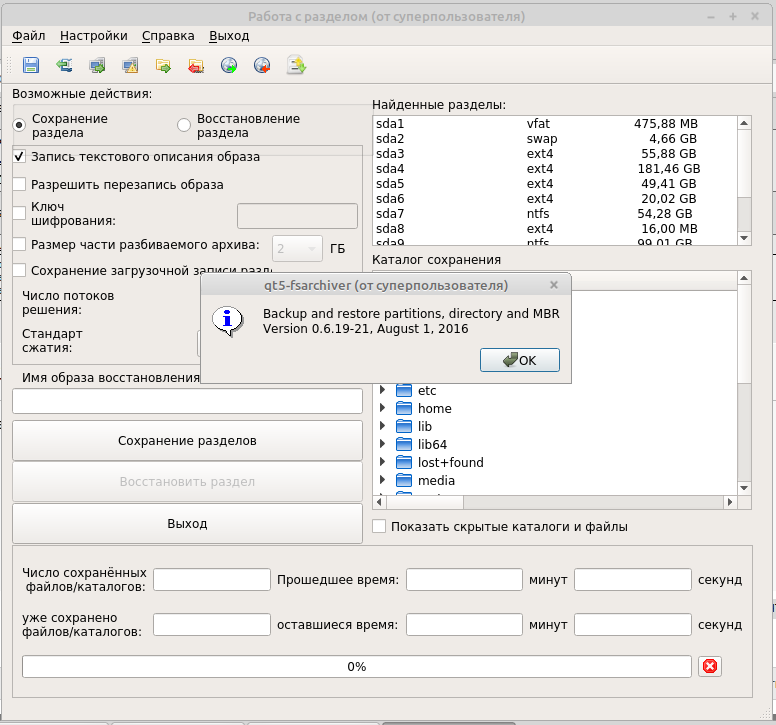Click the partitions list scroll-up arrow
Screen dimensions: 776x725
744,123
